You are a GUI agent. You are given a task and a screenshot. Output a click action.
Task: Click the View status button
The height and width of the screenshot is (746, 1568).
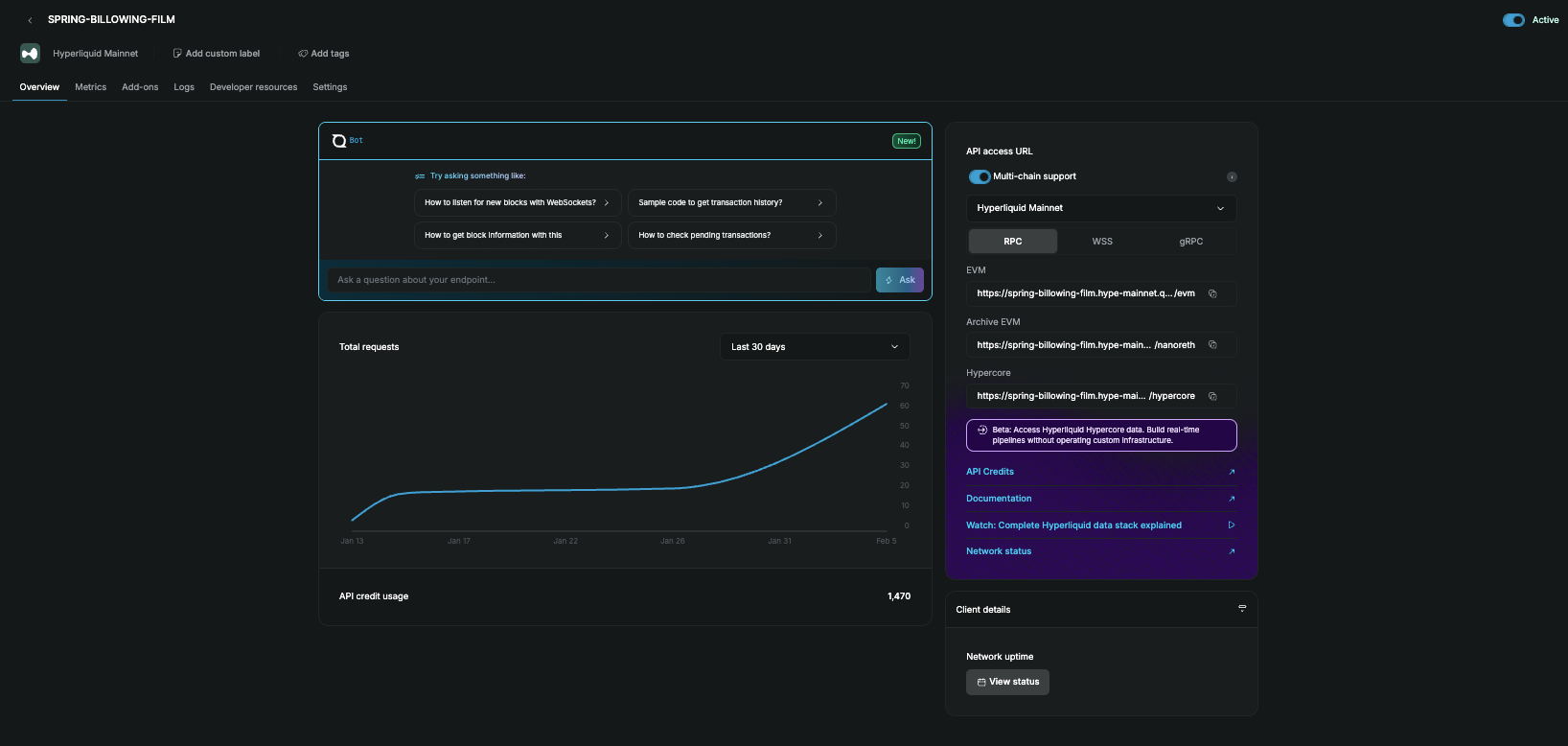(1007, 682)
